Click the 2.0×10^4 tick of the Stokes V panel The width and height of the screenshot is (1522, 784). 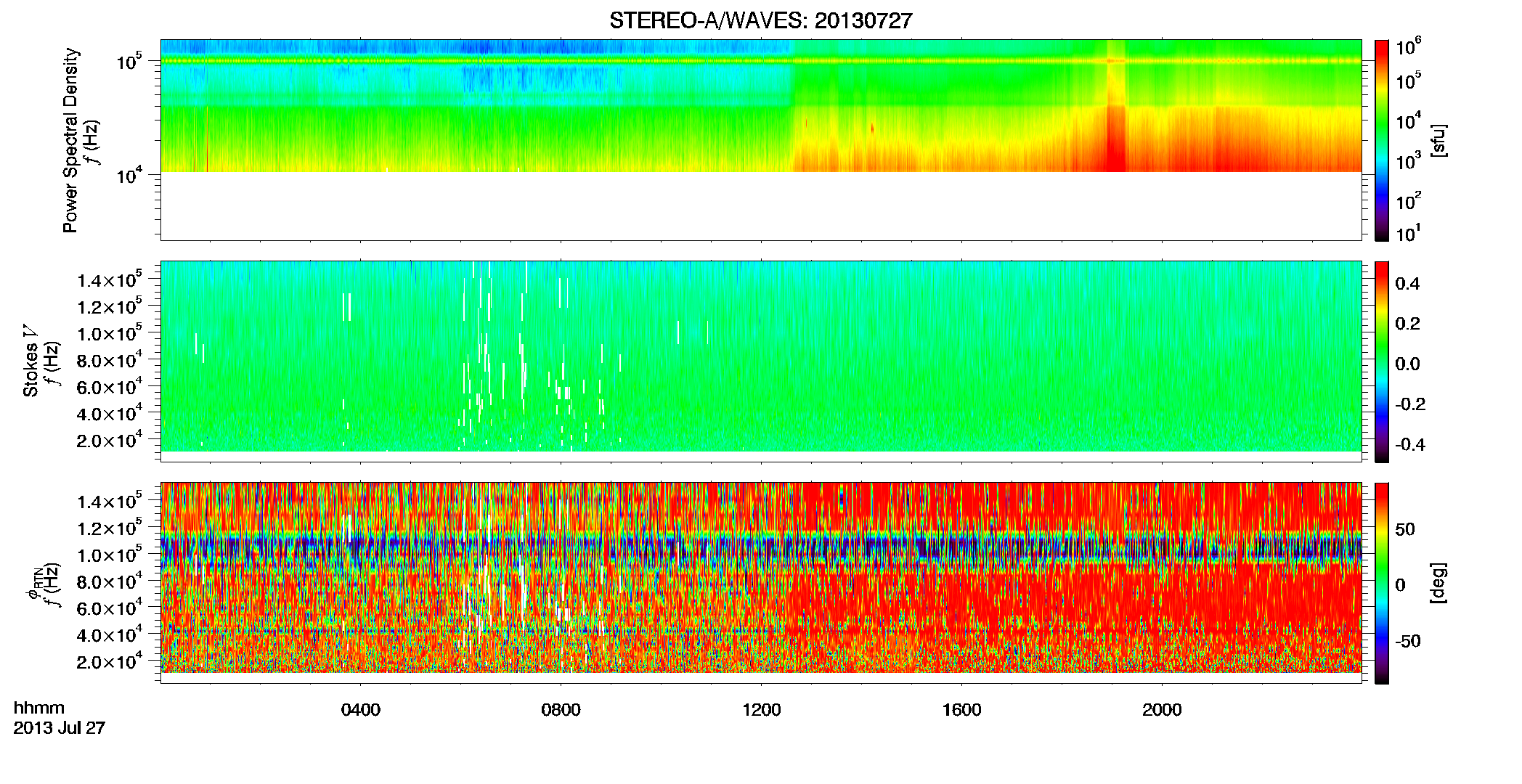tap(108, 440)
